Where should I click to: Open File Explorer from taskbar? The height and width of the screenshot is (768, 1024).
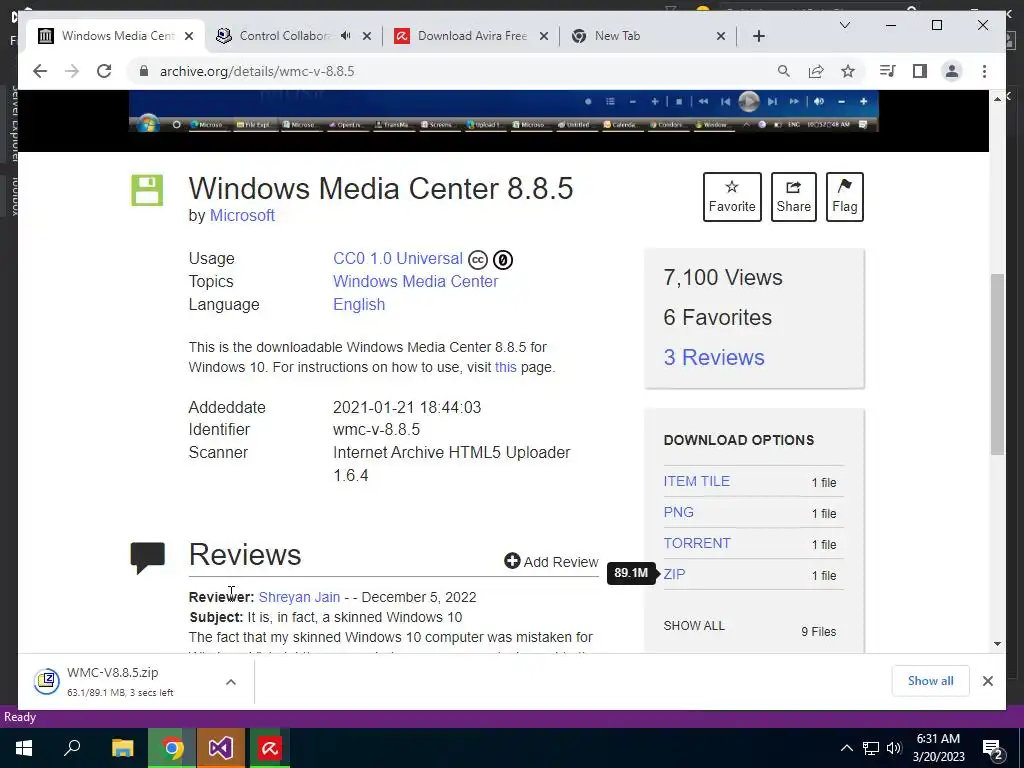point(122,748)
